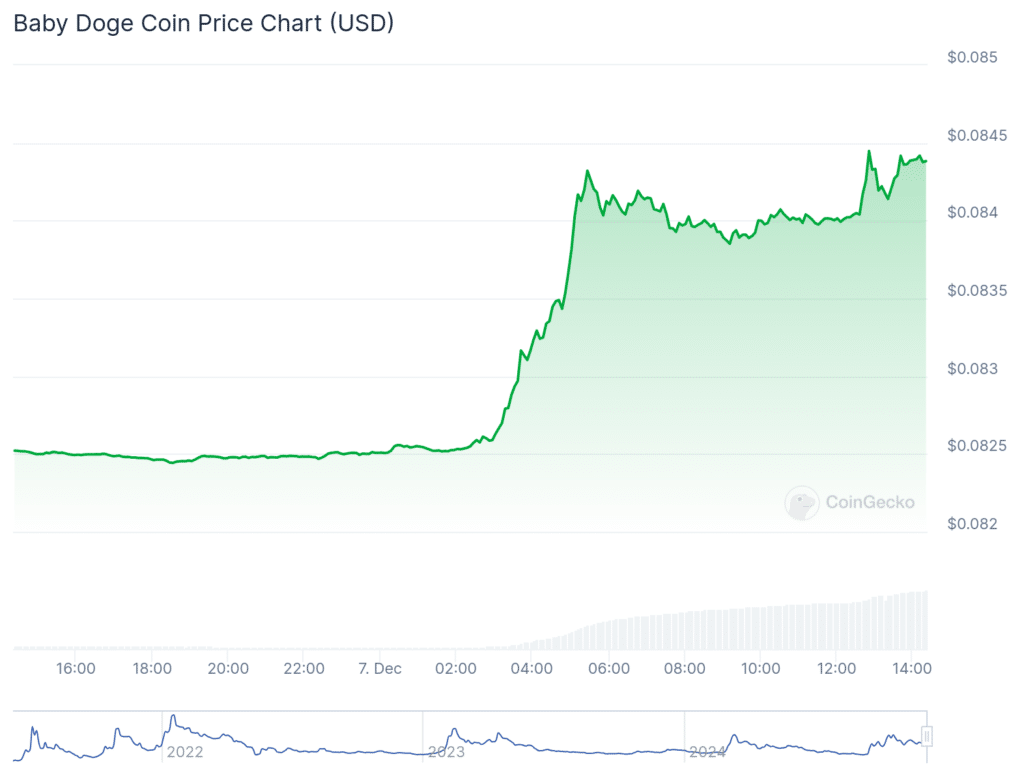Click the 2022 marker in the navigator
Viewport: 1024px width, 782px height.
(x=186, y=751)
